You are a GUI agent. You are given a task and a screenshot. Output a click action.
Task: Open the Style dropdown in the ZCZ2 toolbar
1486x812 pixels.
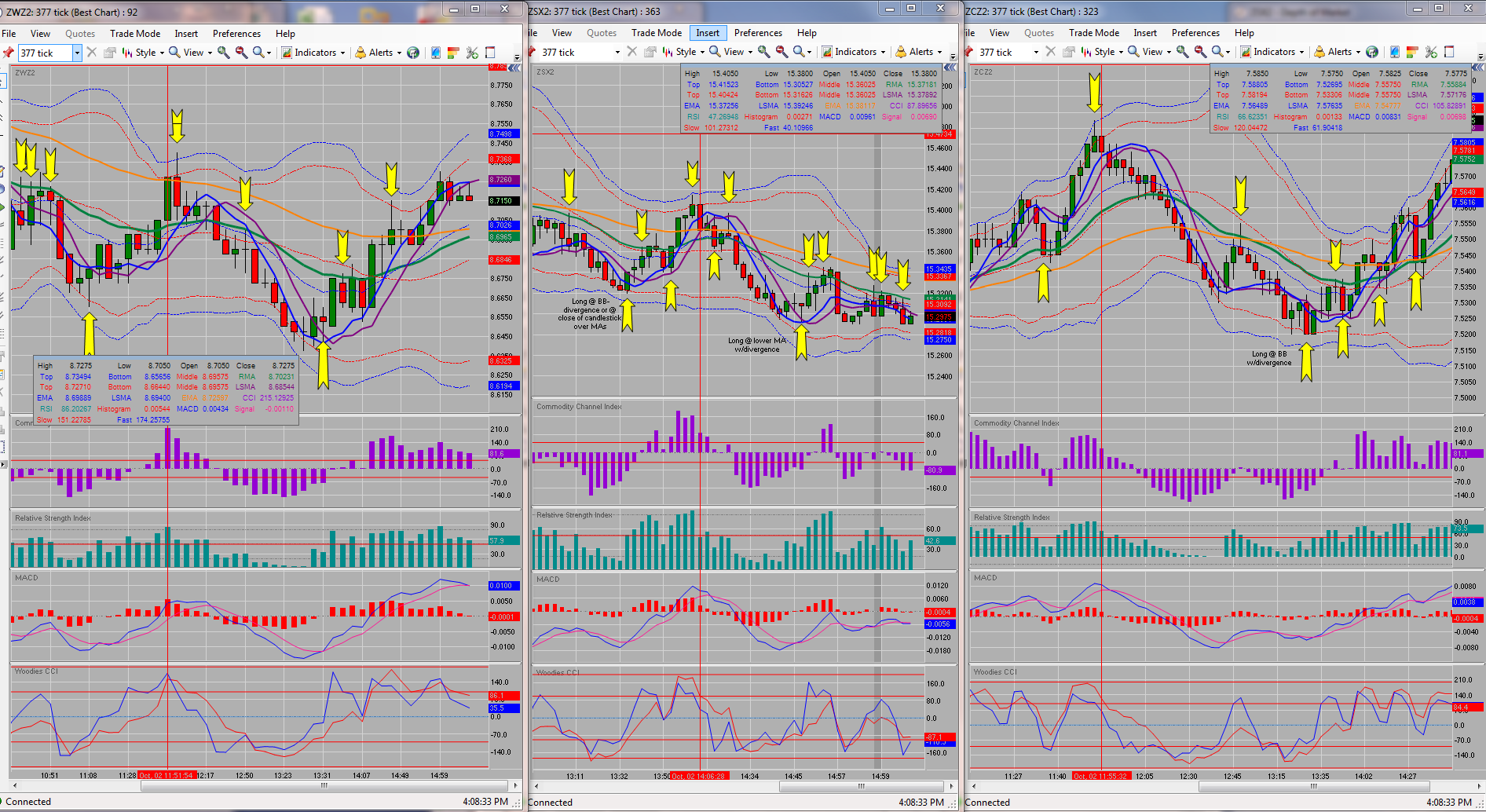click(1102, 52)
